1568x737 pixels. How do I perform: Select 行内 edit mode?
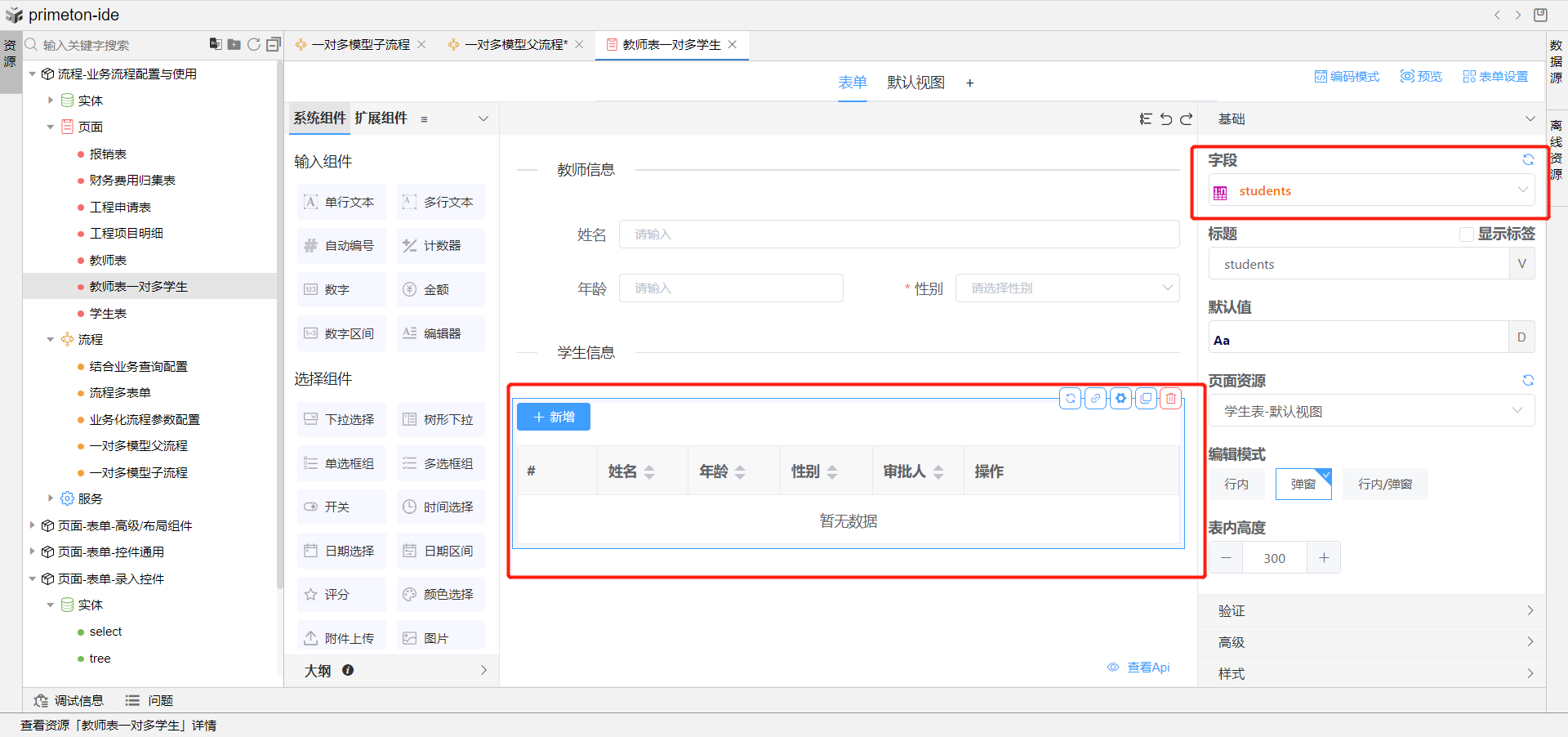1236,485
